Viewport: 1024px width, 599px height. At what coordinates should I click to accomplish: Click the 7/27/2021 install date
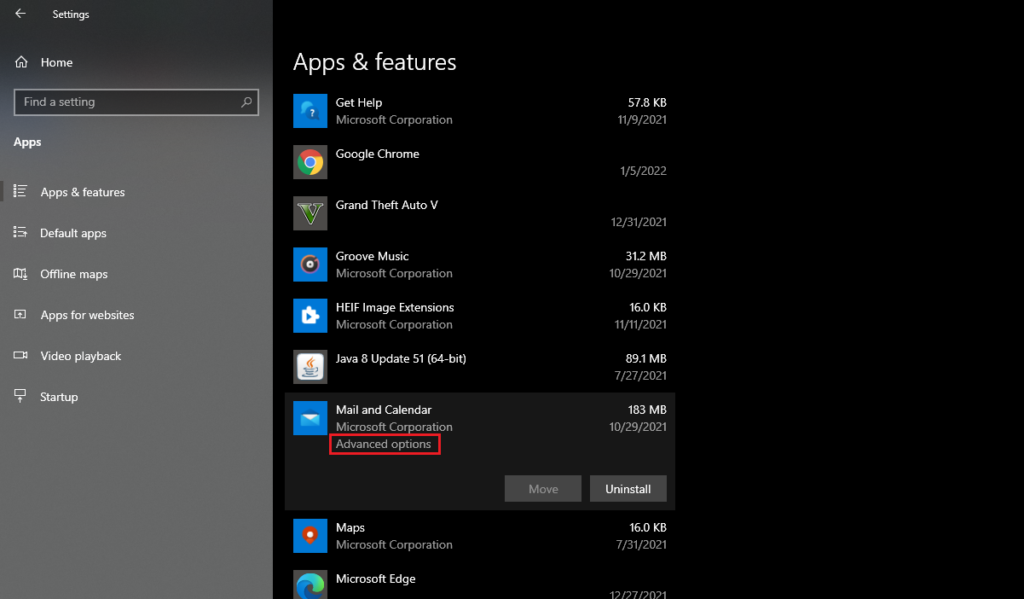pyautogui.click(x=640, y=375)
